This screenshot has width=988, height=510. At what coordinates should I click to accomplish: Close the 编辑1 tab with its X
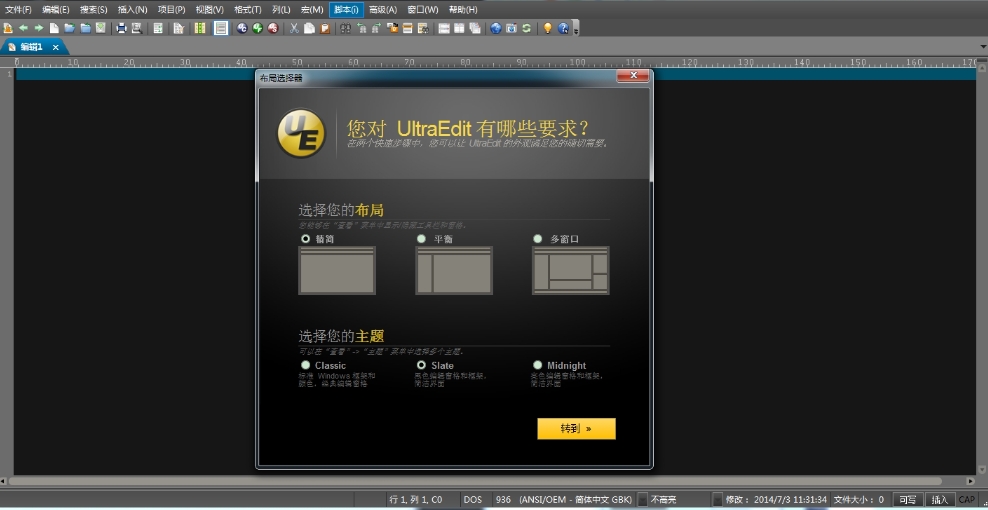click(x=55, y=47)
